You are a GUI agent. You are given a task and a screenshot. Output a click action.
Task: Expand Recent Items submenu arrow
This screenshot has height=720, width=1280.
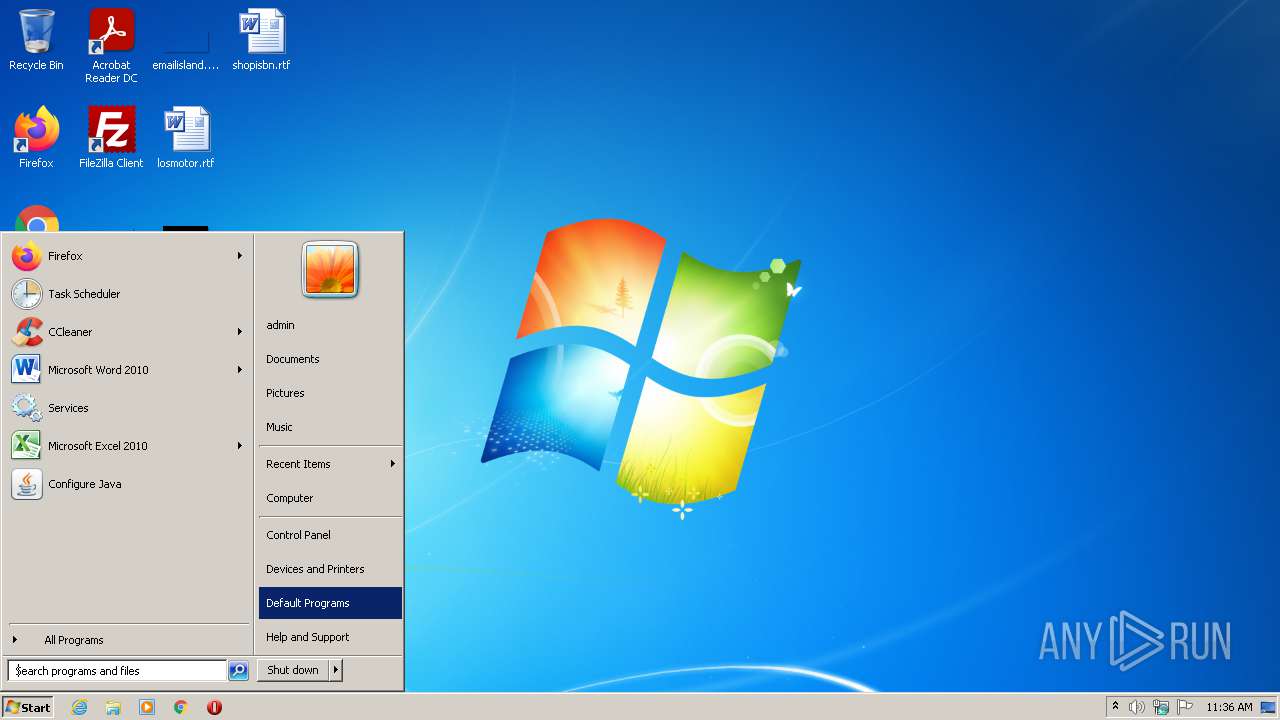point(393,464)
